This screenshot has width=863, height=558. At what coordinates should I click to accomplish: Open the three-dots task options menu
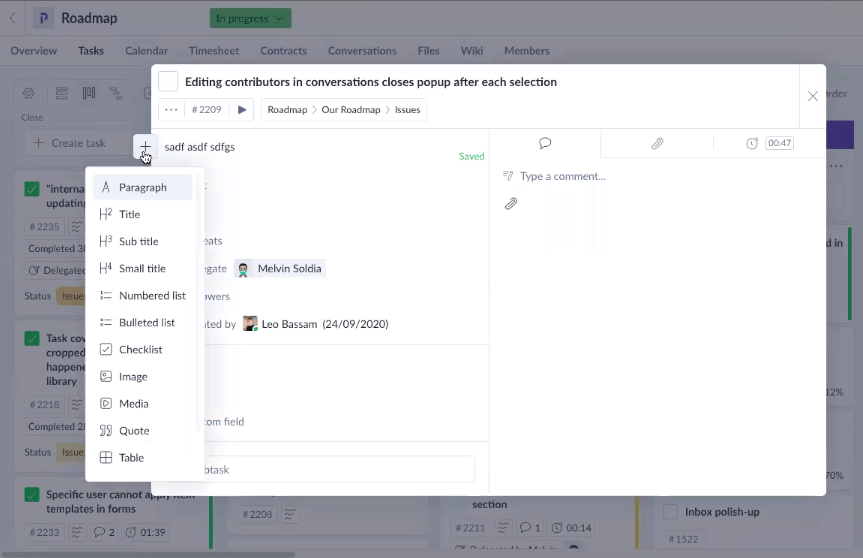[x=171, y=110]
